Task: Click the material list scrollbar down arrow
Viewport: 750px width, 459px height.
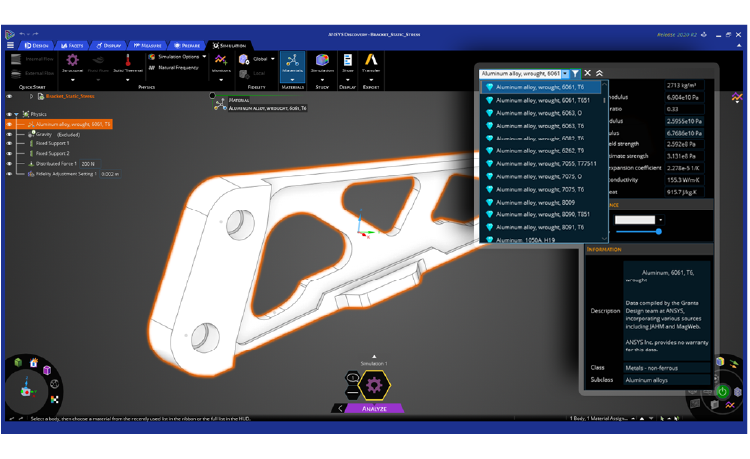Action: 605,238
